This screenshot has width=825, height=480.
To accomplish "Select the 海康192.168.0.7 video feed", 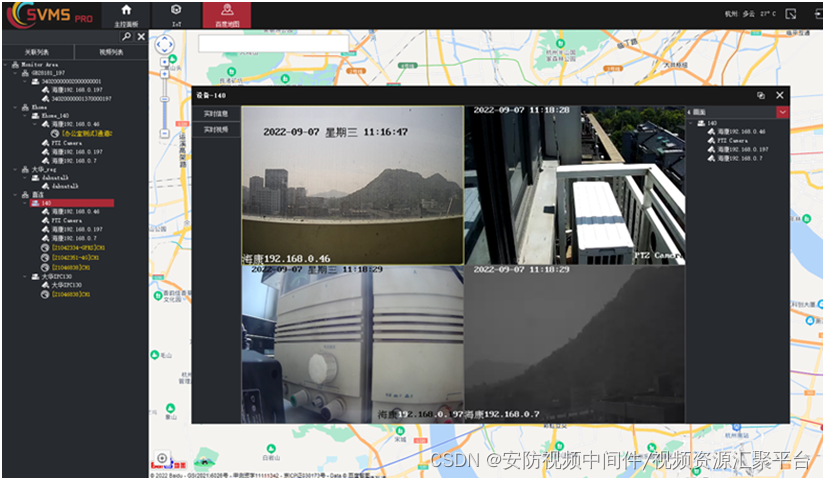I will (x=575, y=344).
